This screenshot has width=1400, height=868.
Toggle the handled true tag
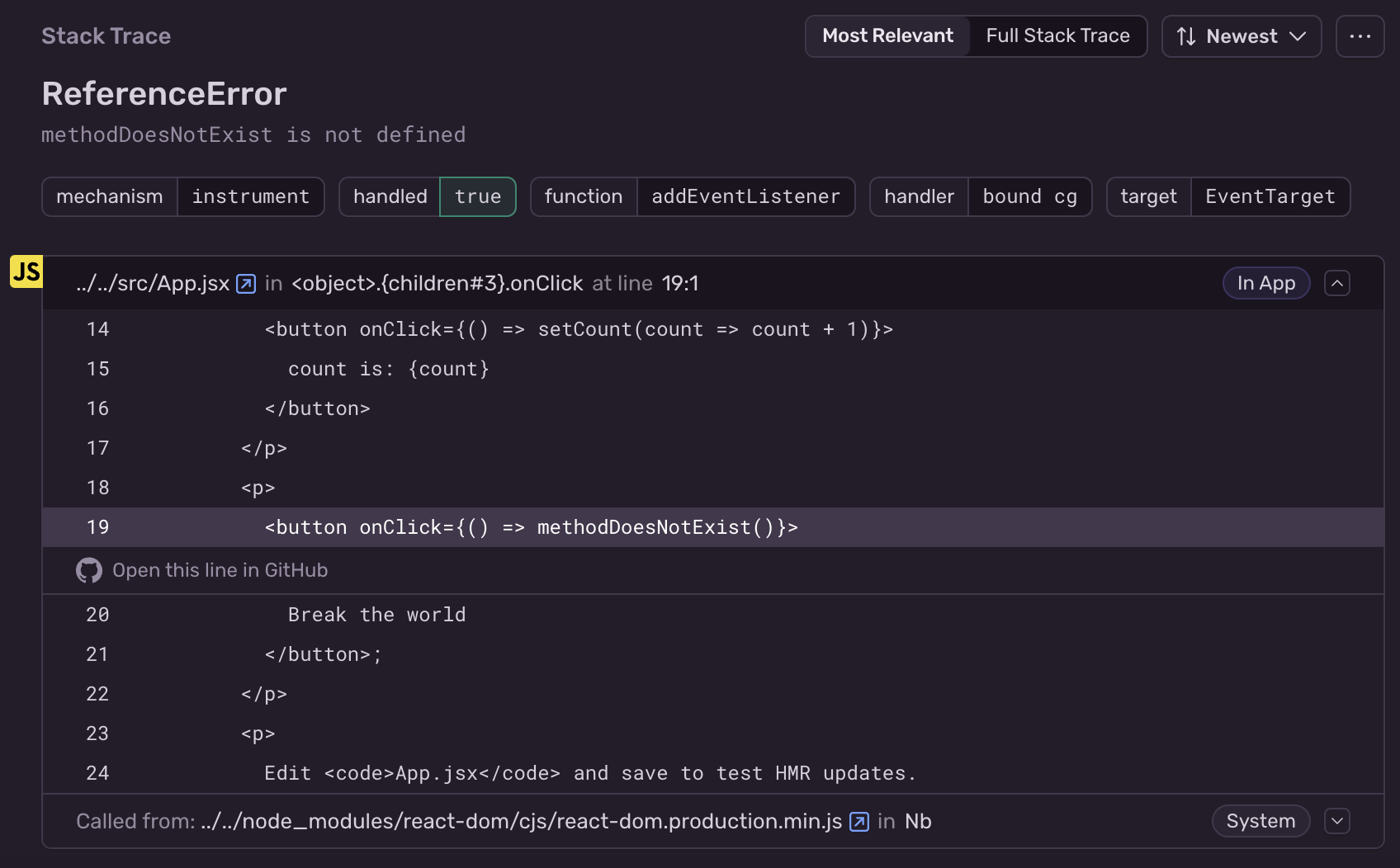(x=427, y=196)
